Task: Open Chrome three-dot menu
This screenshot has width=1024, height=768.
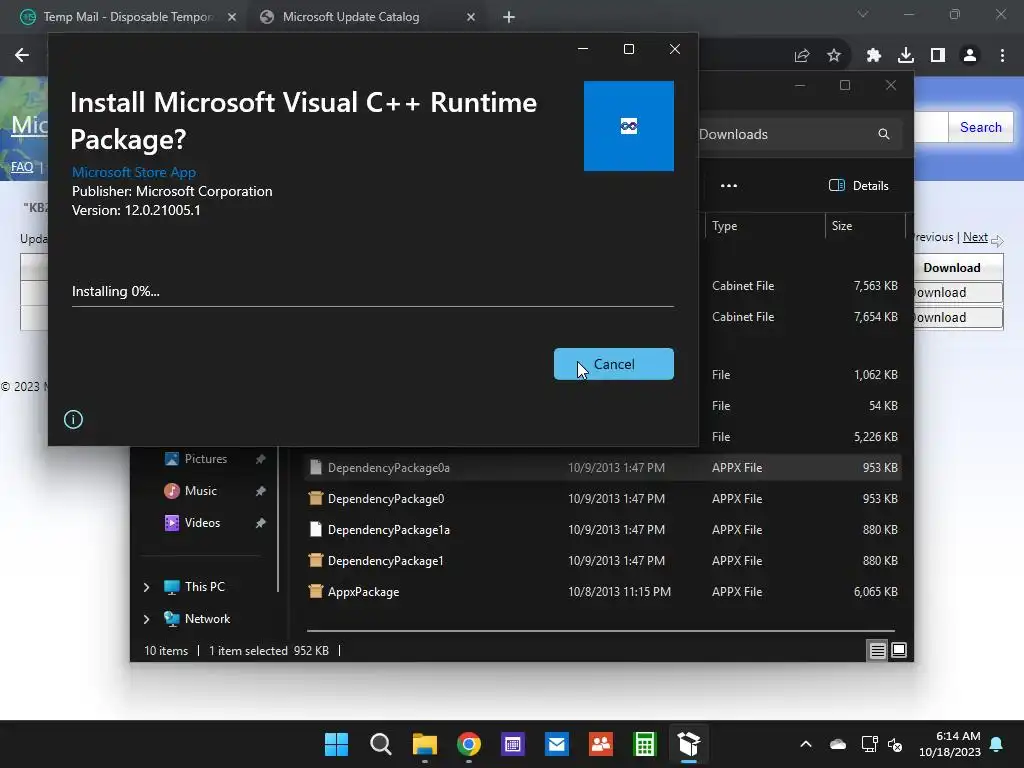Action: 1002,56
